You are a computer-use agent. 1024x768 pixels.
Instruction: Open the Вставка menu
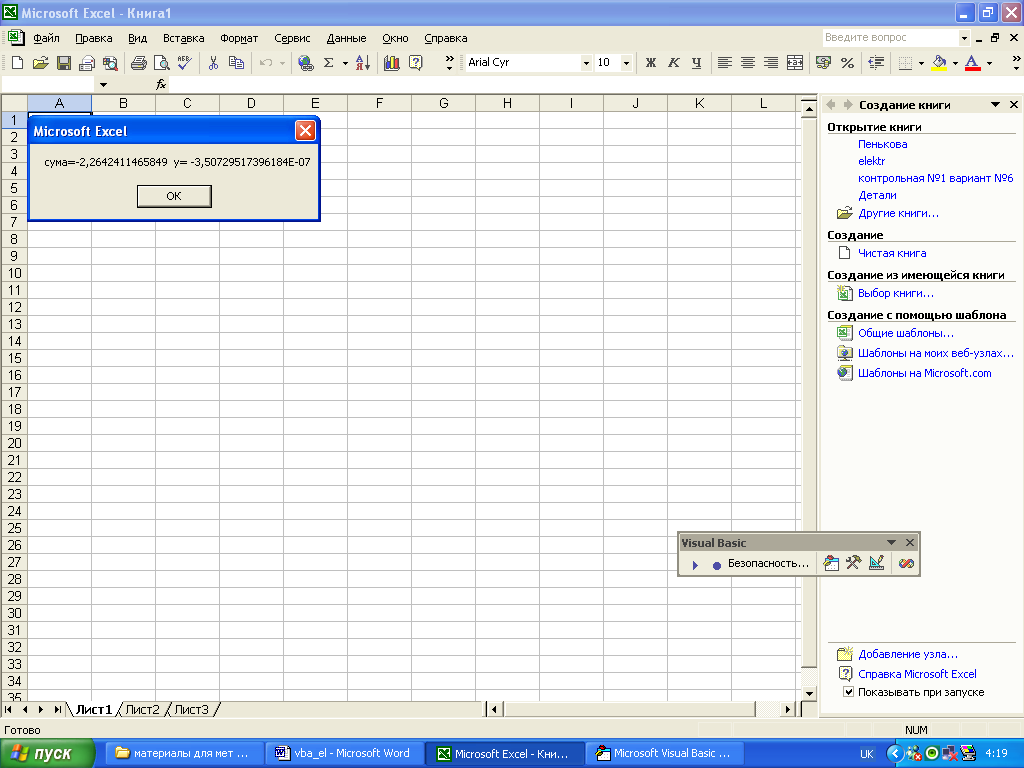point(184,38)
